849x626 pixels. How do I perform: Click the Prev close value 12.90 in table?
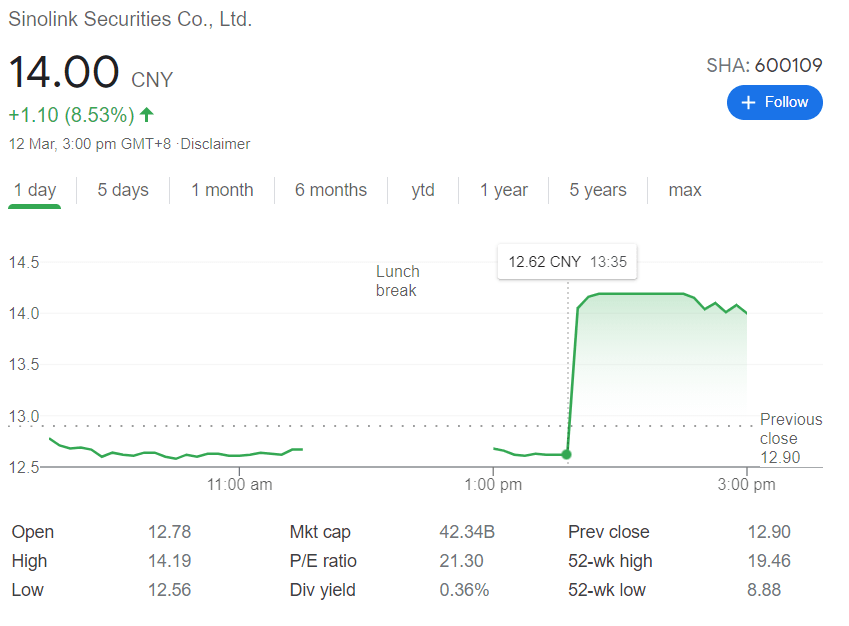pyautogui.click(x=769, y=532)
